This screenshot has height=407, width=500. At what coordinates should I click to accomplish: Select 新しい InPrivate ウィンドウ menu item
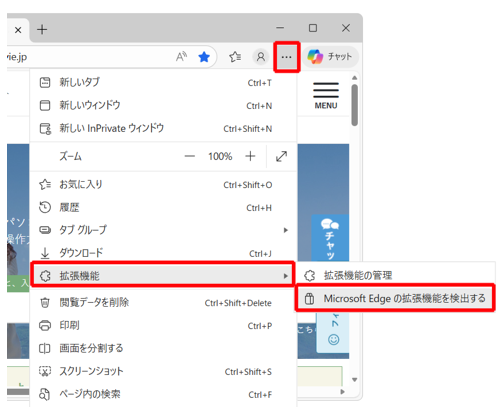[163, 128]
